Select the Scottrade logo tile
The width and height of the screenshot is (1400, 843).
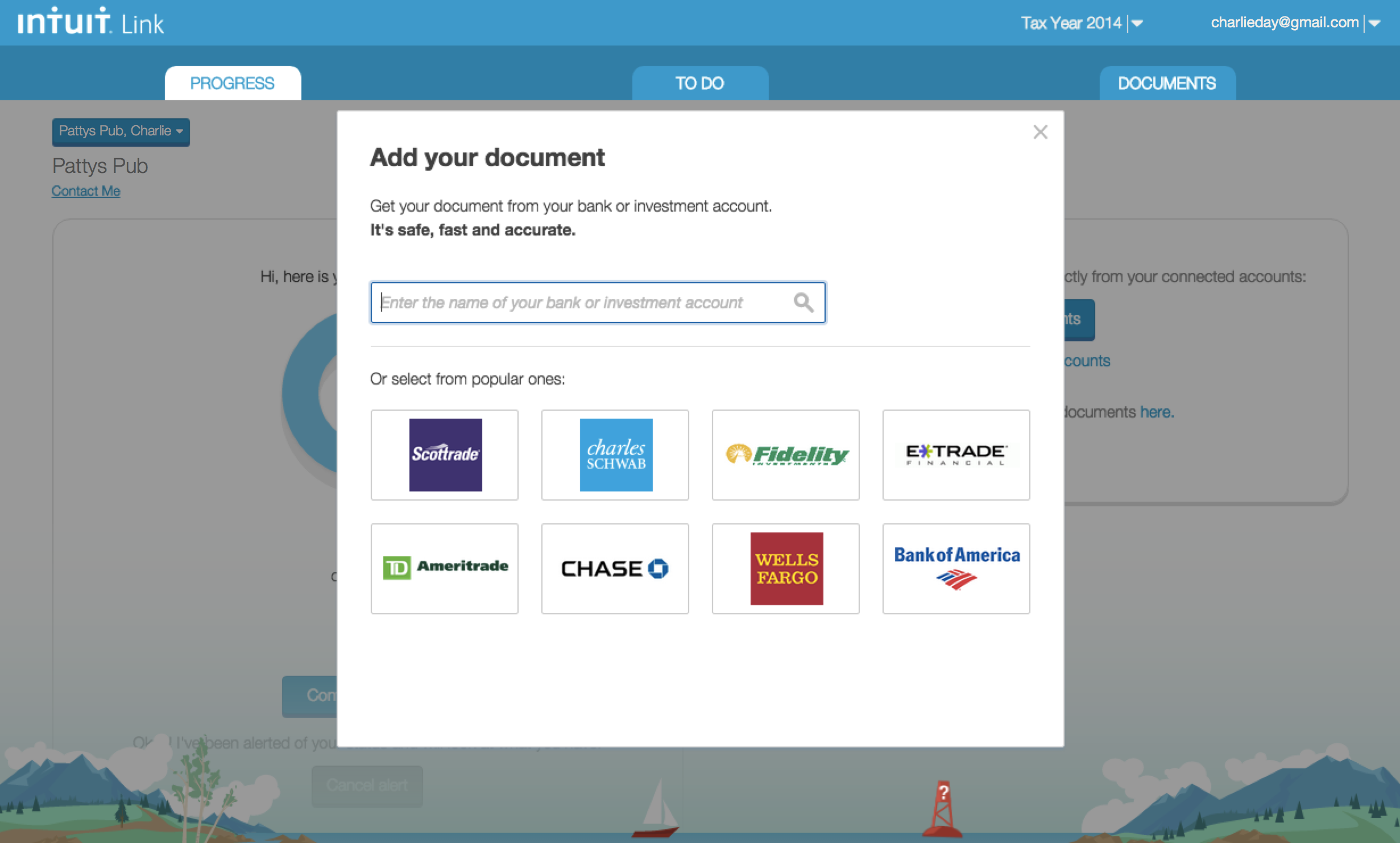(x=444, y=455)
